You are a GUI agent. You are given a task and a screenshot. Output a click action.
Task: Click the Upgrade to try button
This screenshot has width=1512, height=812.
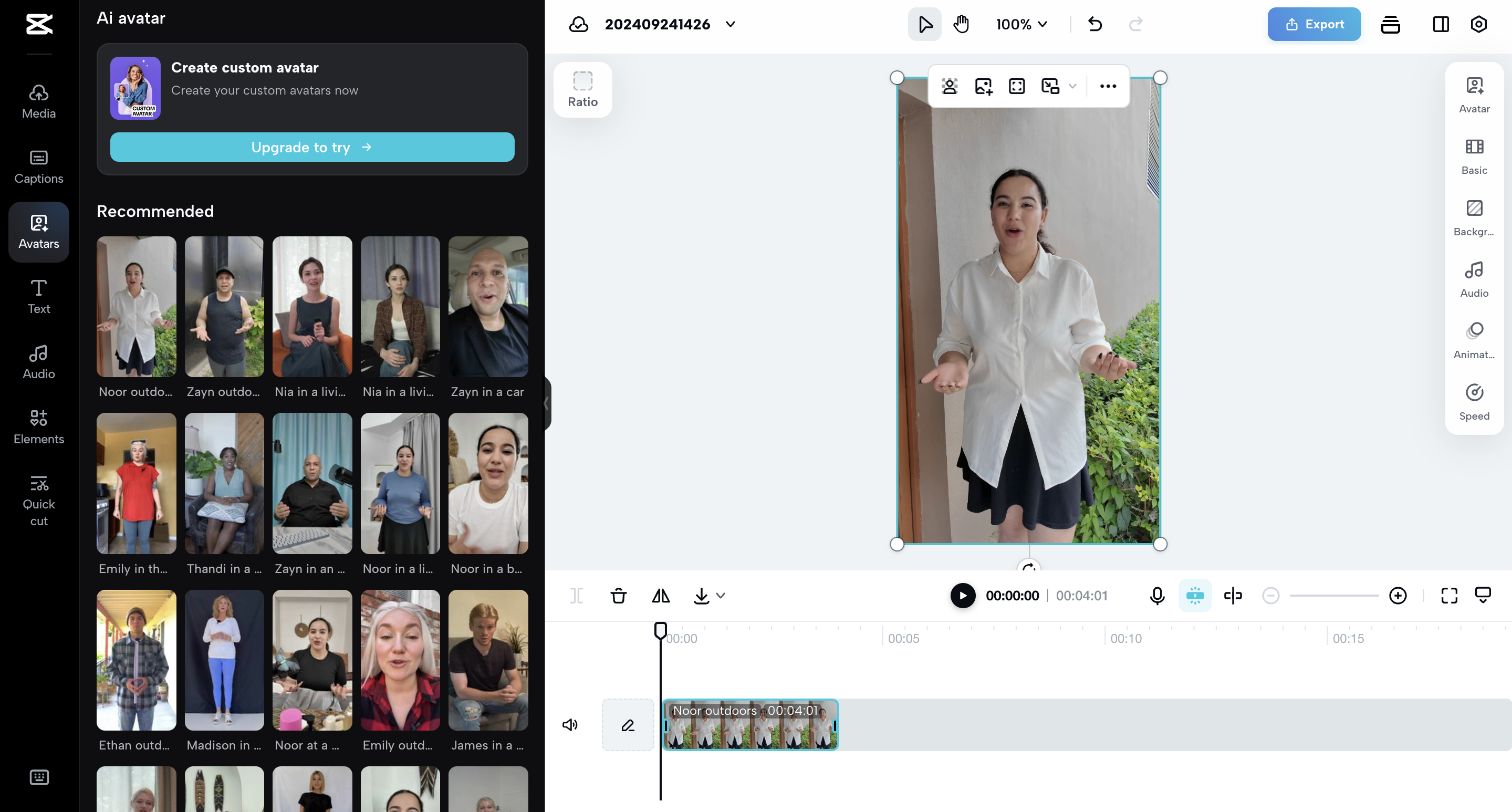point(311,147)
